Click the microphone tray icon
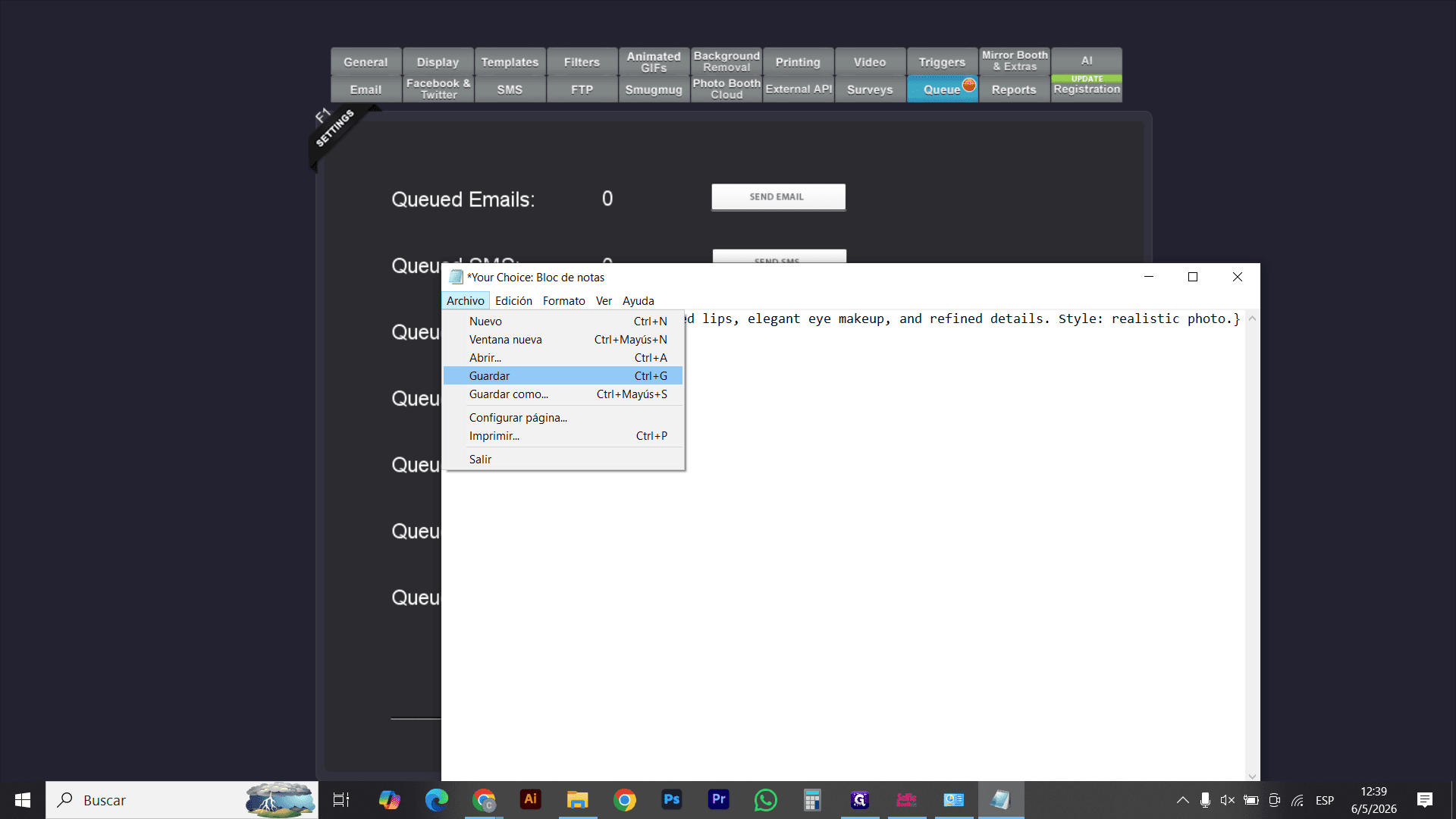The width and height of the screenshot is (1456, 819). click(1205, 800)
